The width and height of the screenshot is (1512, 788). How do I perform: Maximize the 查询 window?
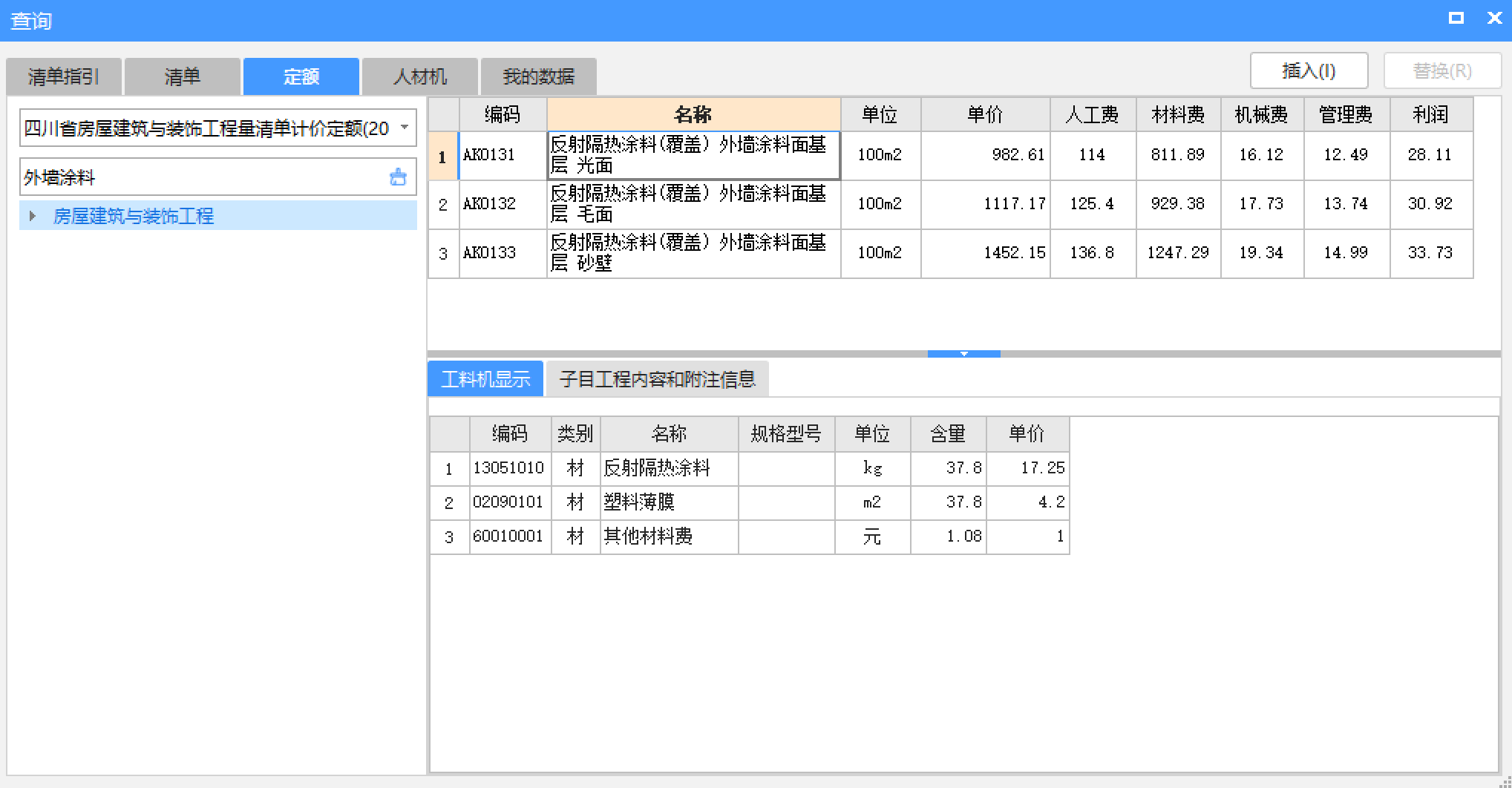1456,18
